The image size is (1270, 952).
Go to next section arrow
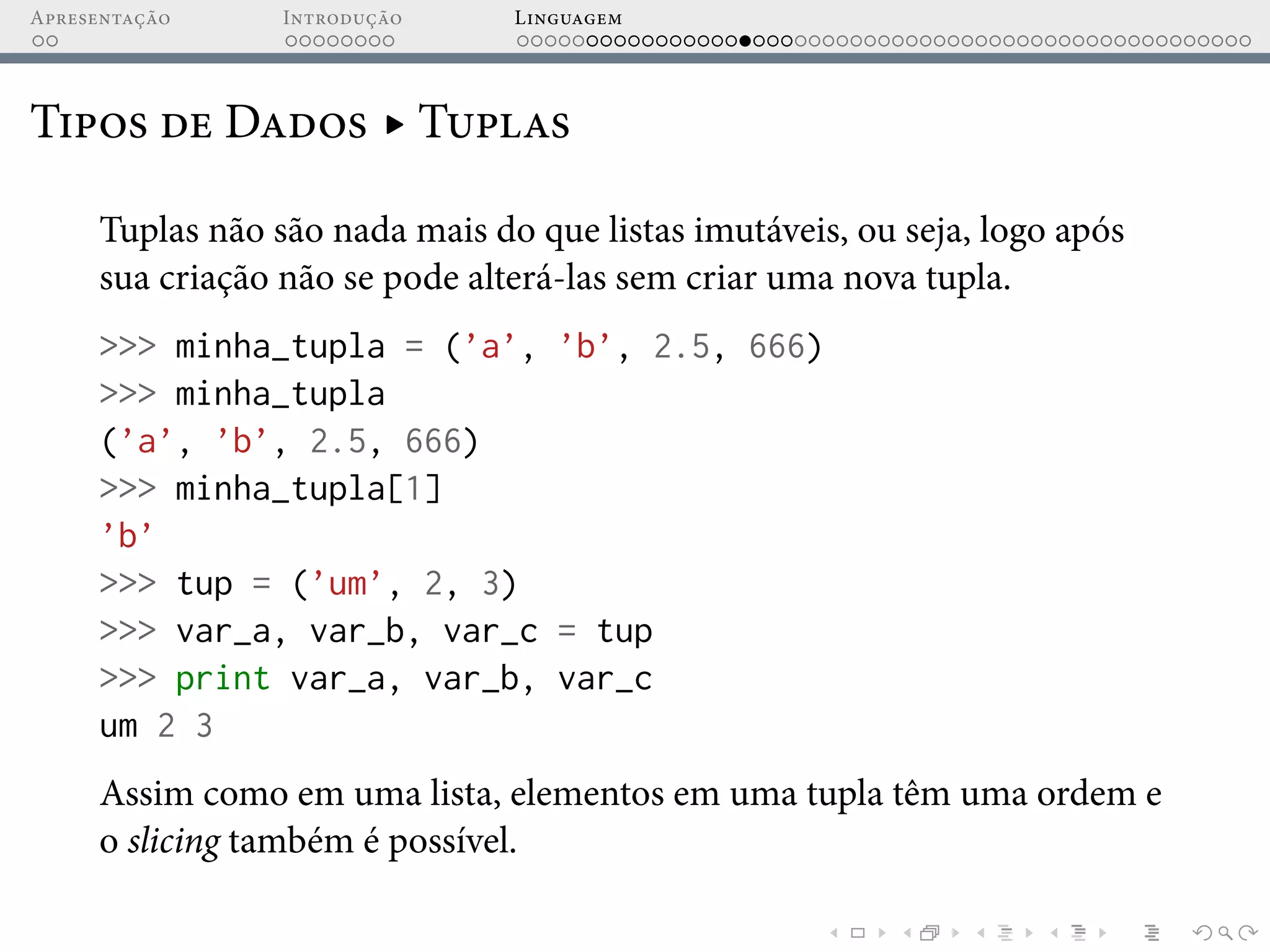1102,933
